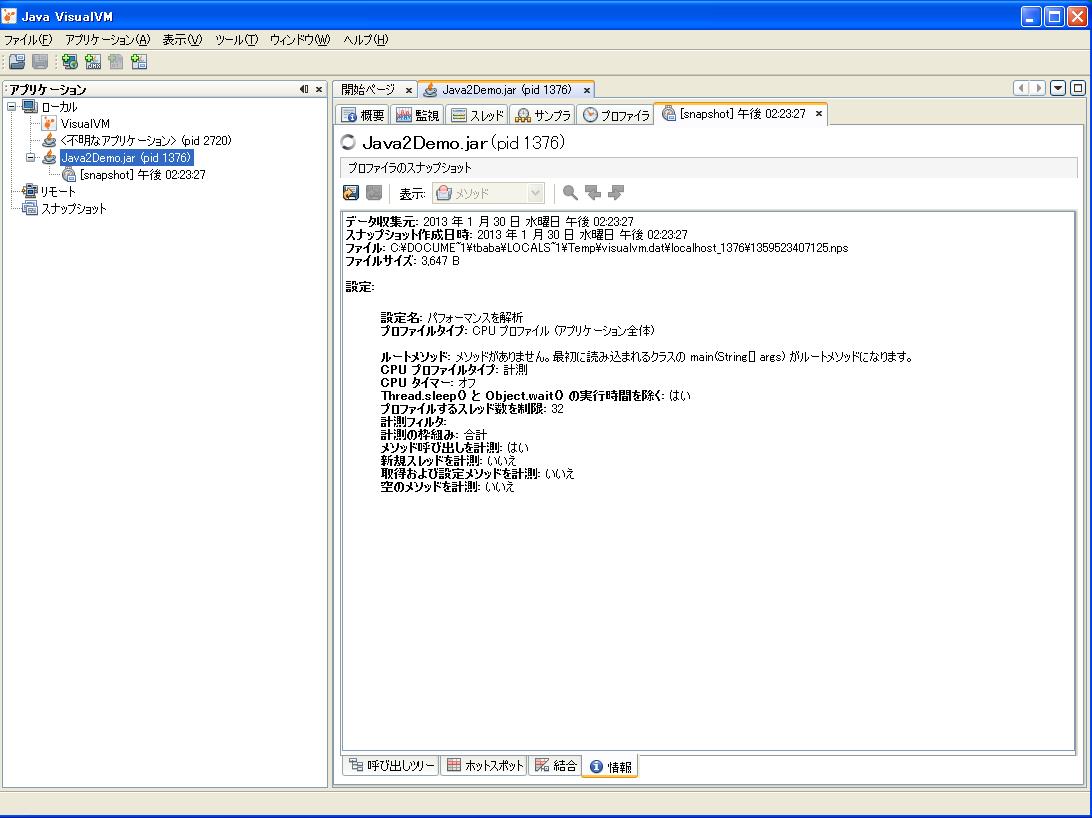The height and width of the screenshot is (818, 1092).
Task: Click the Load snapshot toolbar icon
Action: click(x=17, y=62)
